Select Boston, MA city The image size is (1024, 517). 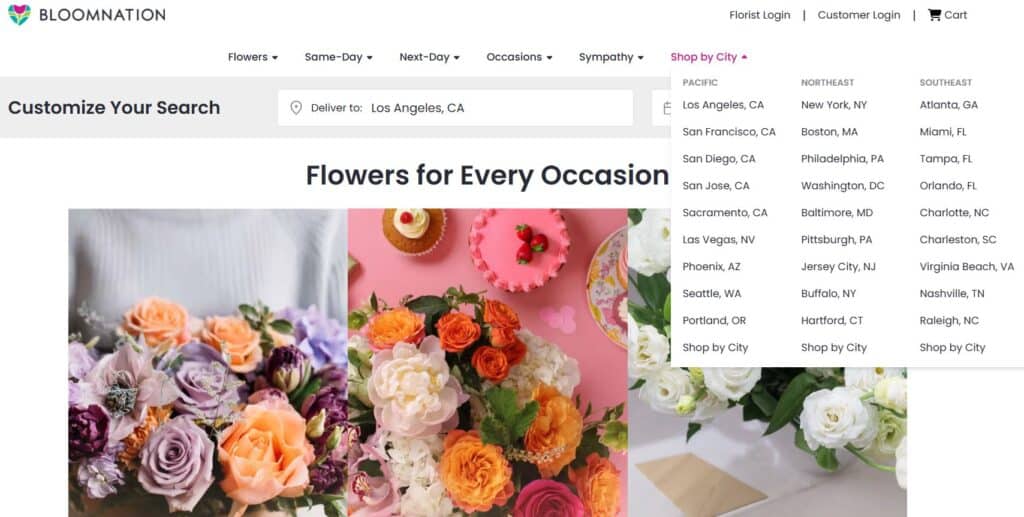pos(829,132)
